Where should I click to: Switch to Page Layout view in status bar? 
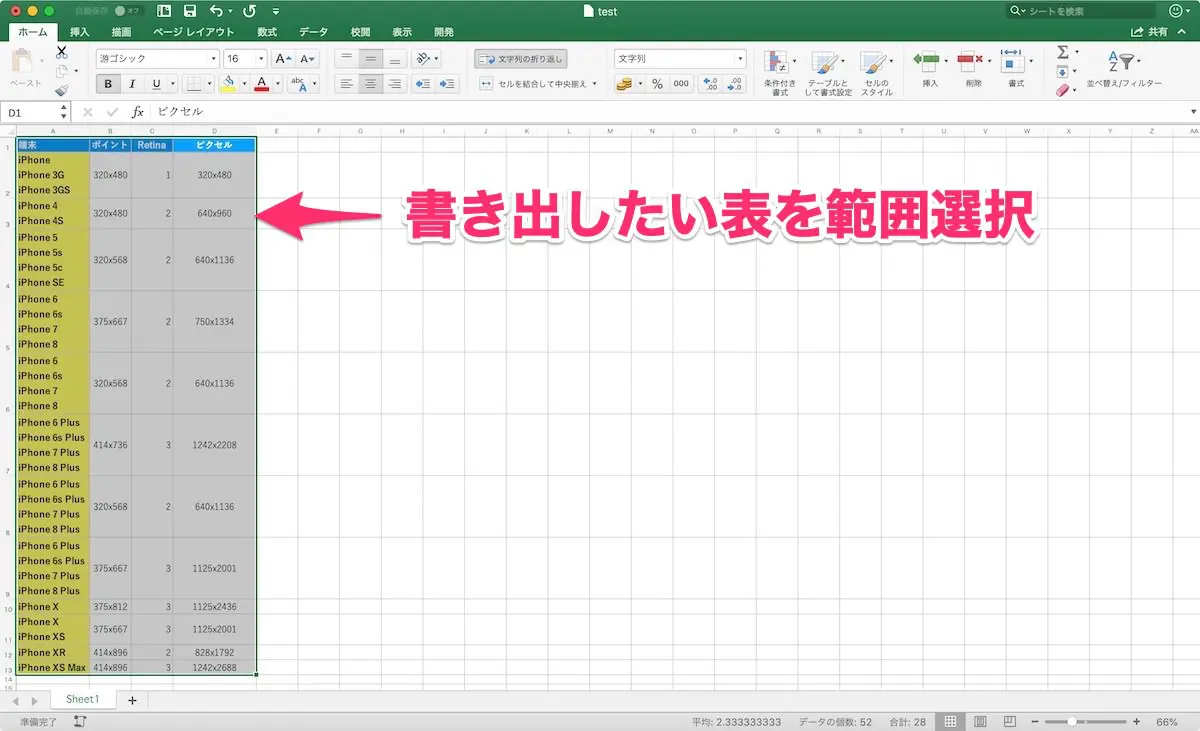979,721
